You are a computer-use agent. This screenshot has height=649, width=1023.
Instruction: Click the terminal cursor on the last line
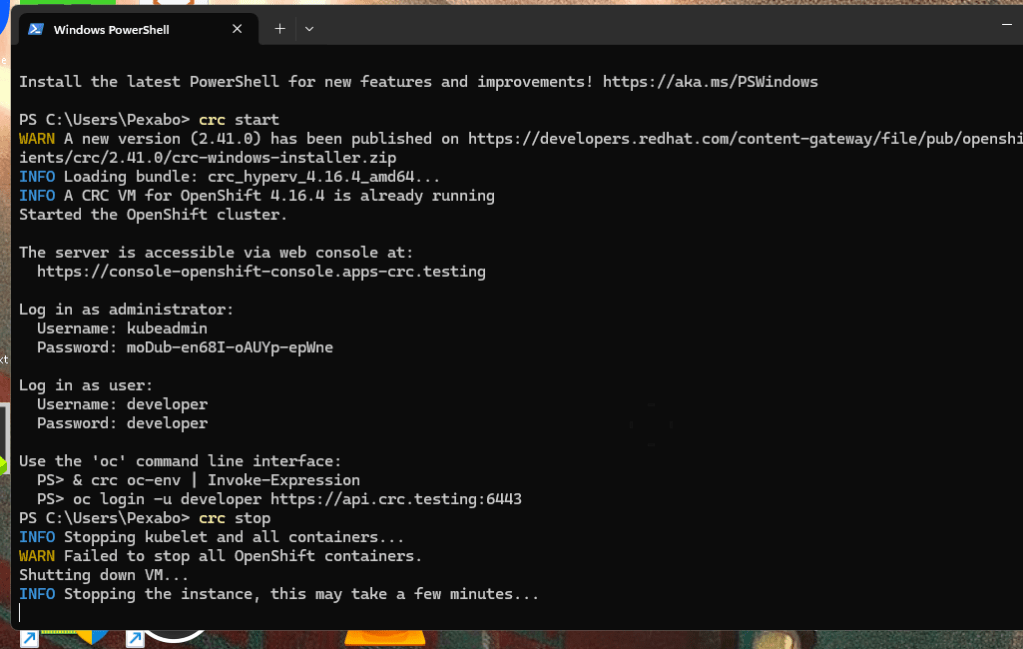click(20, 612)
